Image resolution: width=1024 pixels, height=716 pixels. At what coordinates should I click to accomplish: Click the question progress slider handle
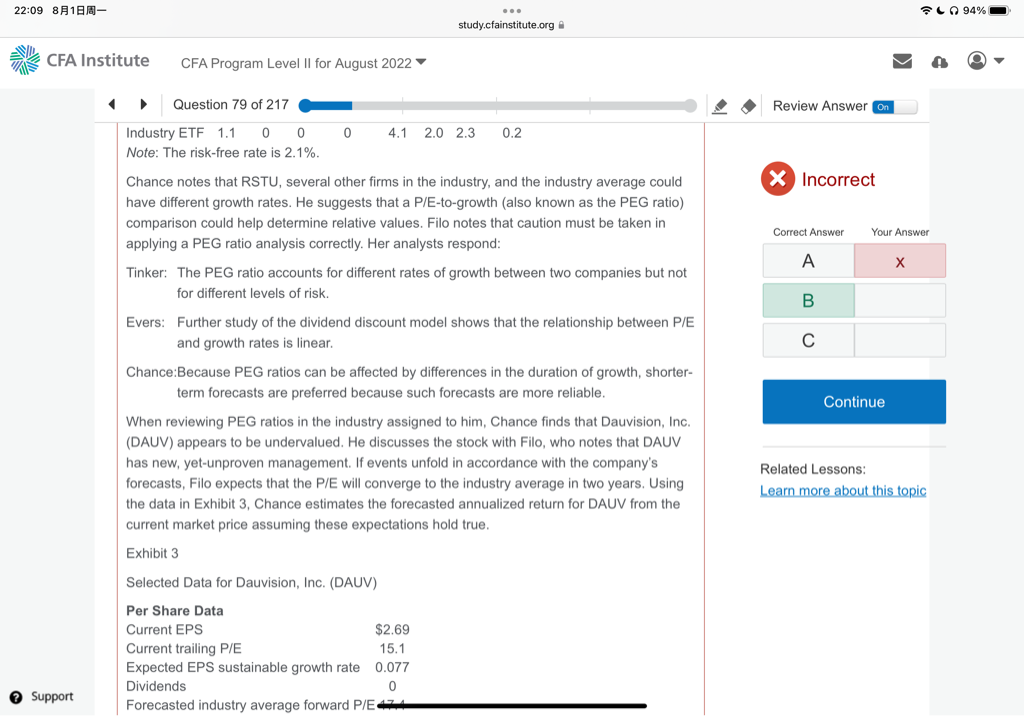coord(305,106)
